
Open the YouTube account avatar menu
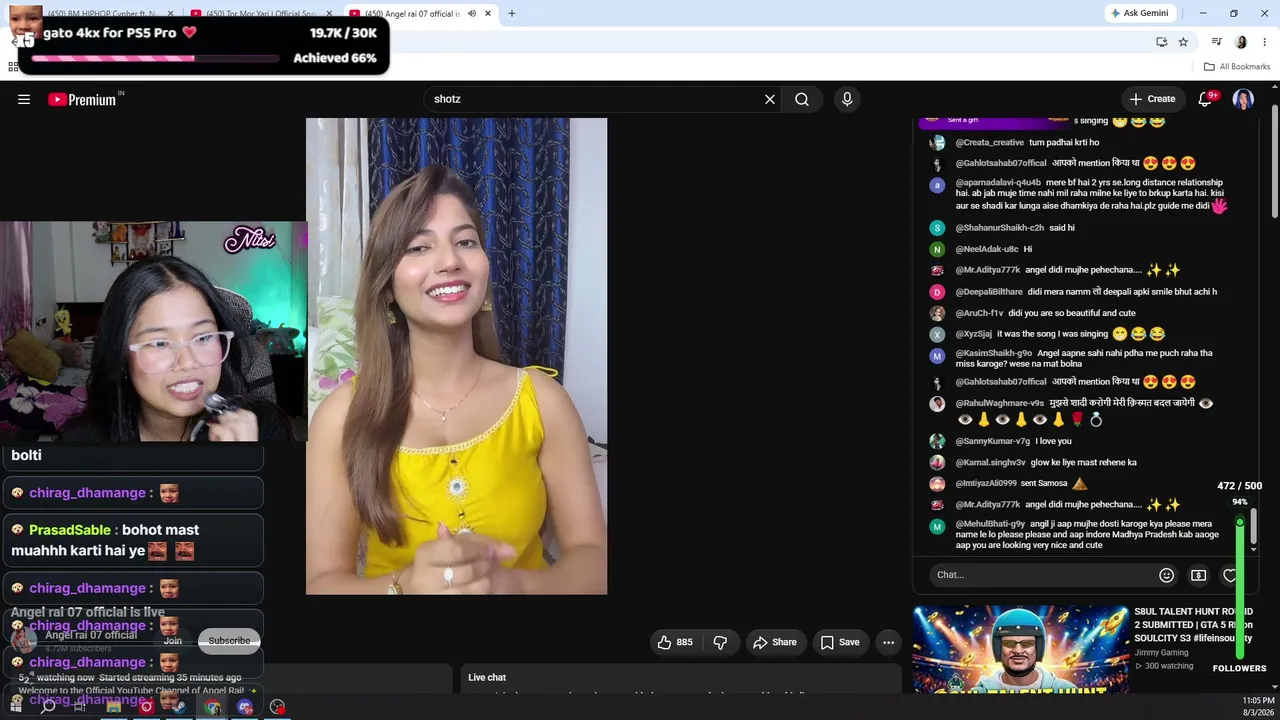coord(1243,99)
